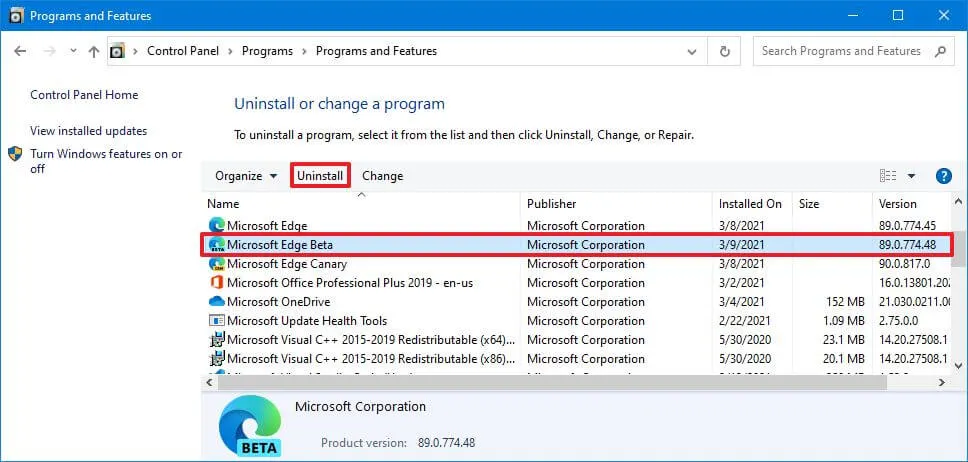Viewport: 968px width, 462px height.
Task: Expand the address bar history dropdown
Action: (692, 51)
